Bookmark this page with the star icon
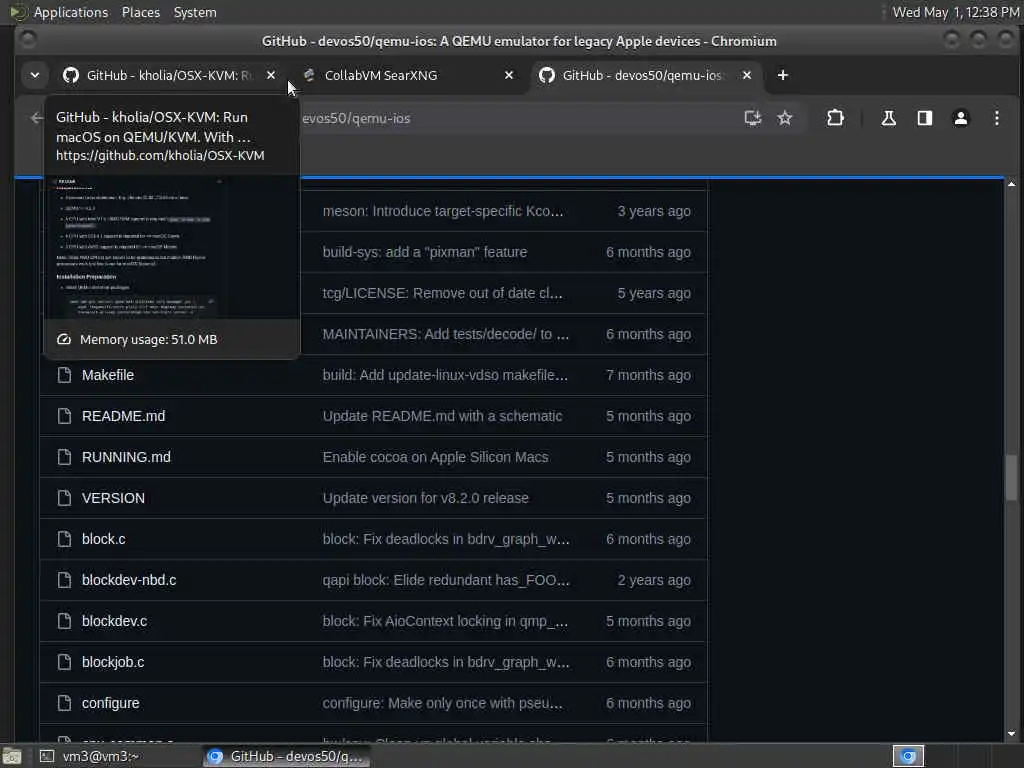The height and width of the screenshot is (768, 1024). point(784,118)
